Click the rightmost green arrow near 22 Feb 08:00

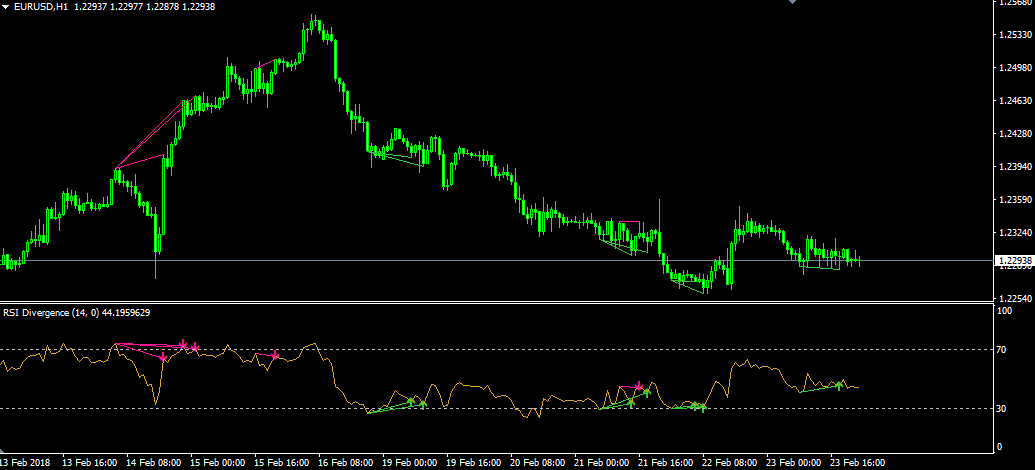(x=703, y=407)
